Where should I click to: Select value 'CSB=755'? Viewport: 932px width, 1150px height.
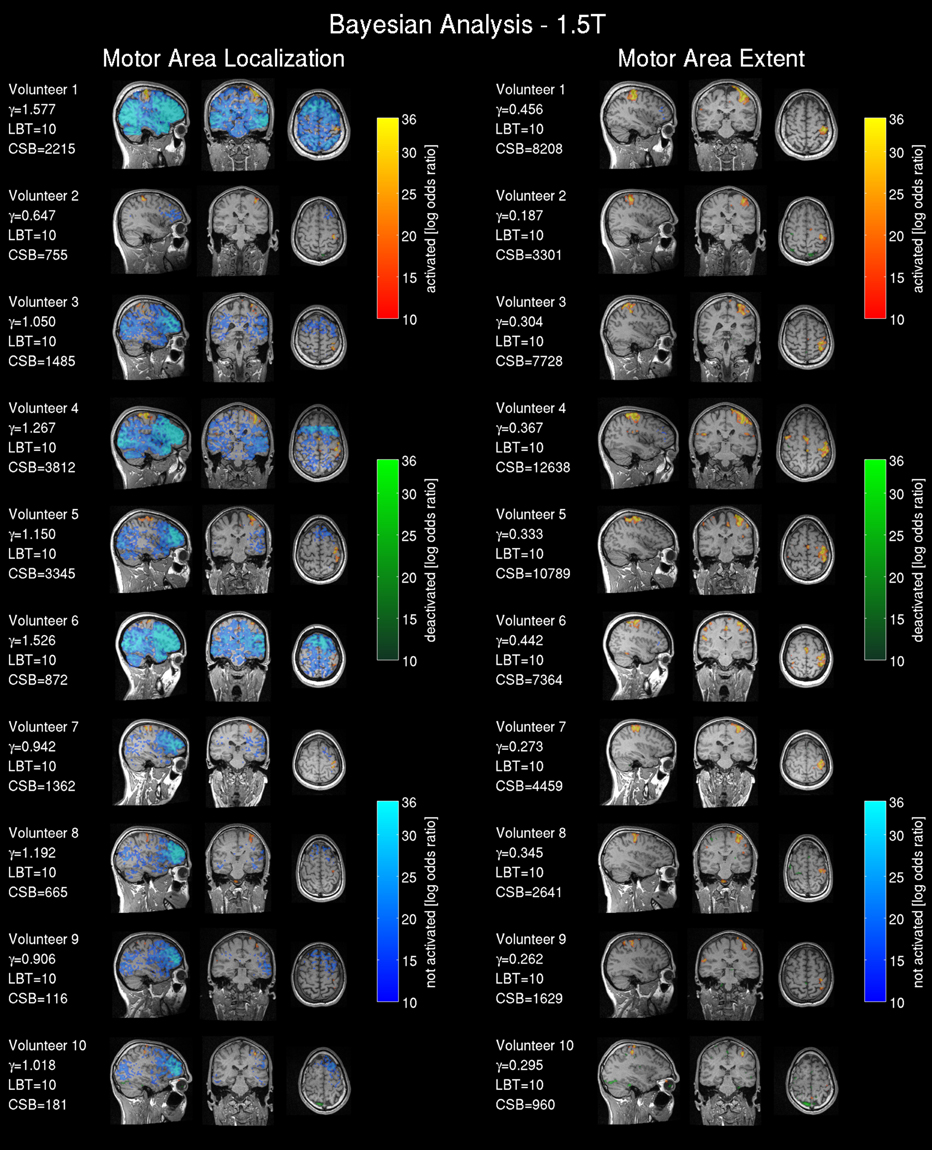tap(37, 255)
